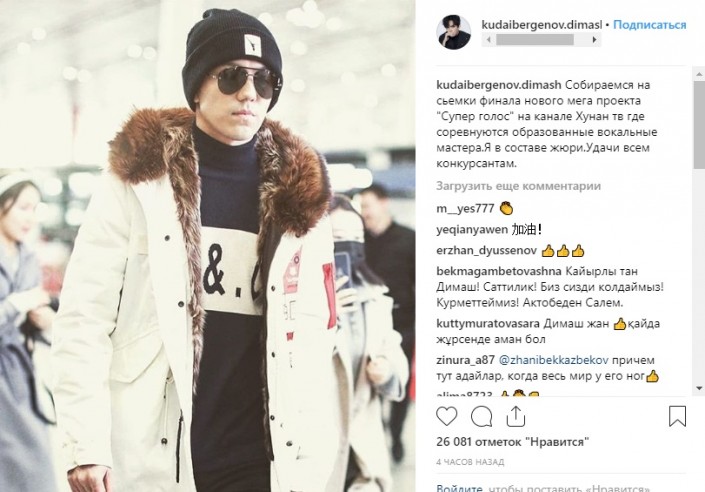Open comments using the speech bubble icon

[x=481, y=416]
